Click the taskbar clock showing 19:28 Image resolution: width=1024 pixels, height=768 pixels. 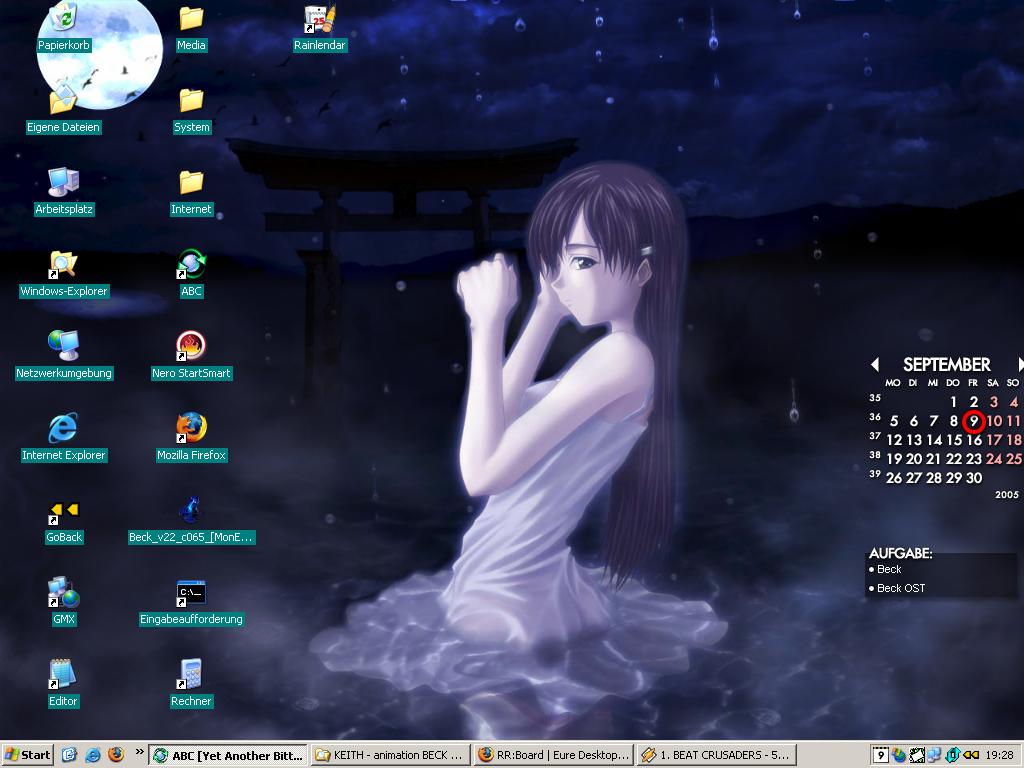click(x=999, y=755)
